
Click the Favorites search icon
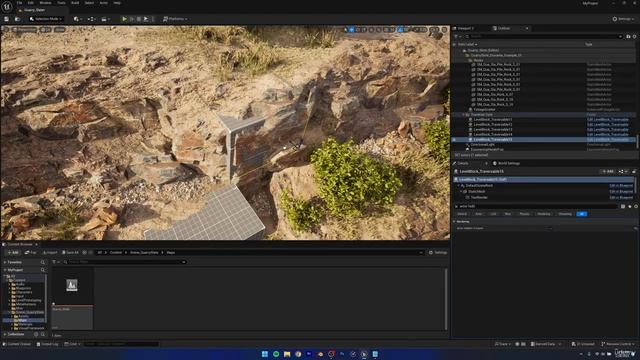[x=42, y=262]
